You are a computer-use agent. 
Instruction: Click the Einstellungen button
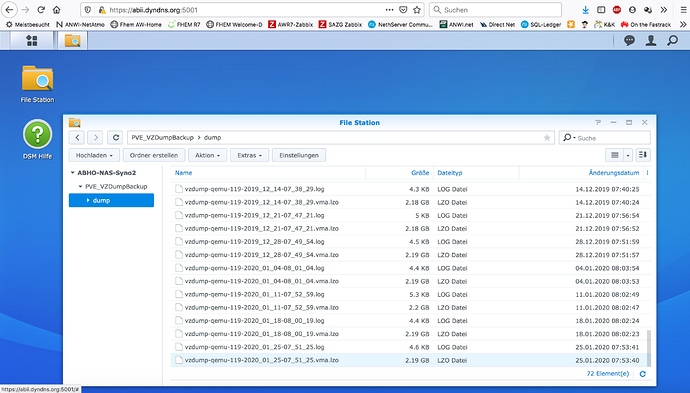(x=299, y=155)
